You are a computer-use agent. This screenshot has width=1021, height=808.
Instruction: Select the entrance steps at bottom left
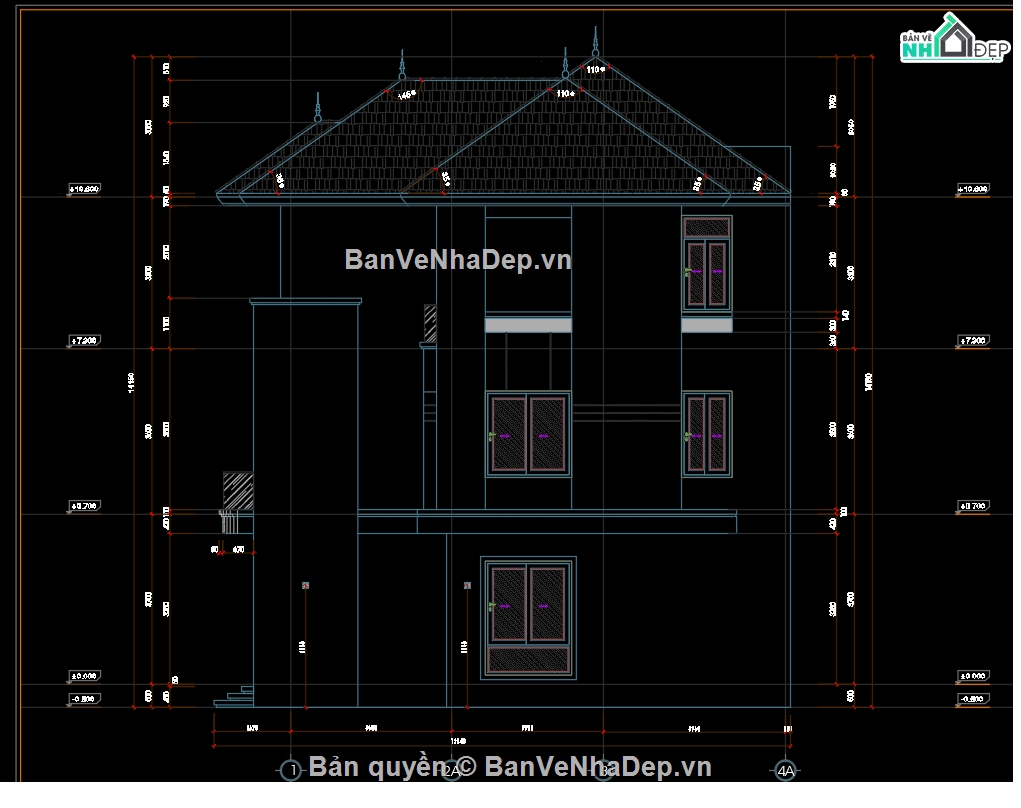tap(238, 692)
